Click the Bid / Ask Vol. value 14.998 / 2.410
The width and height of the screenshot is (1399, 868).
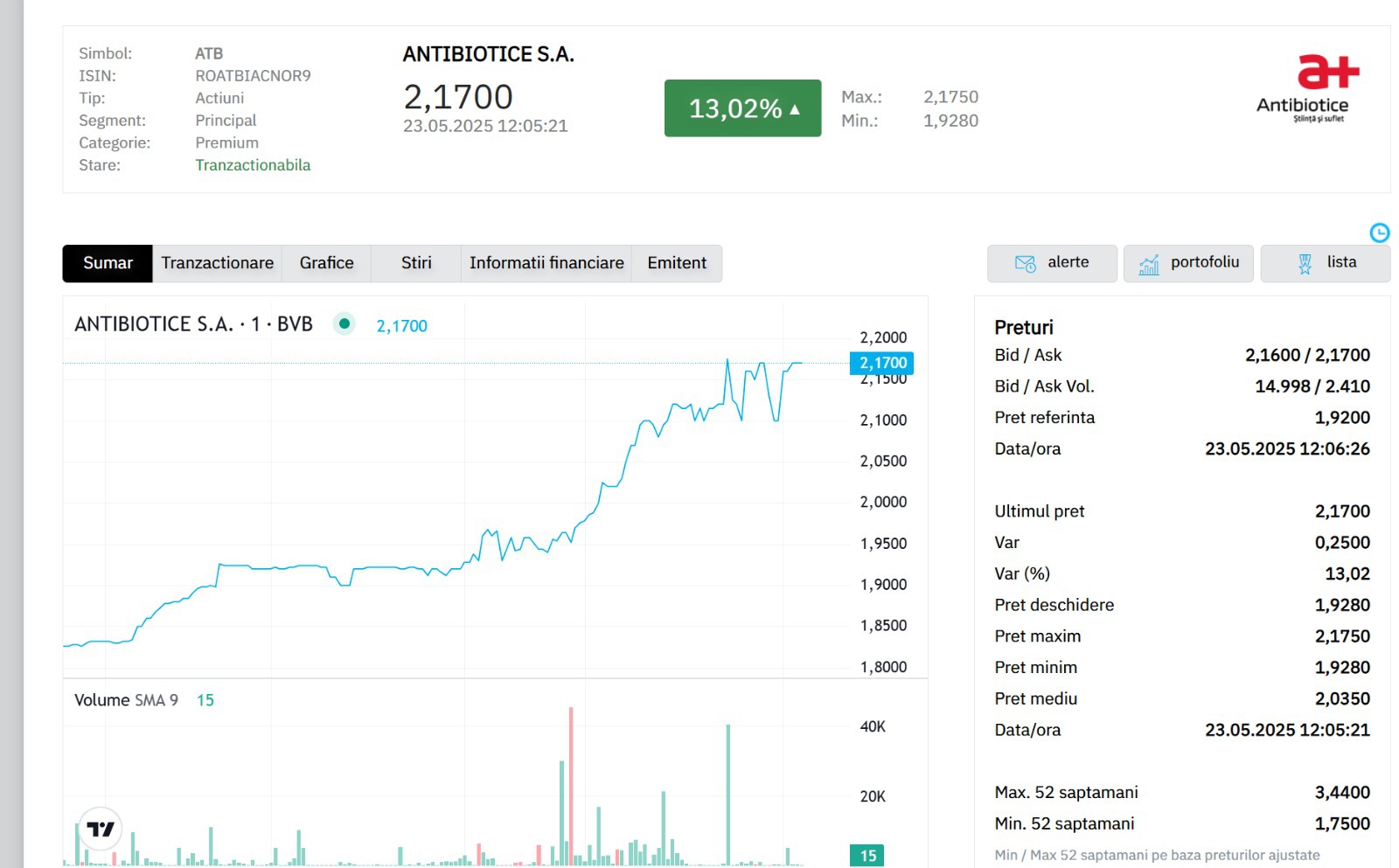(1312, 386)
